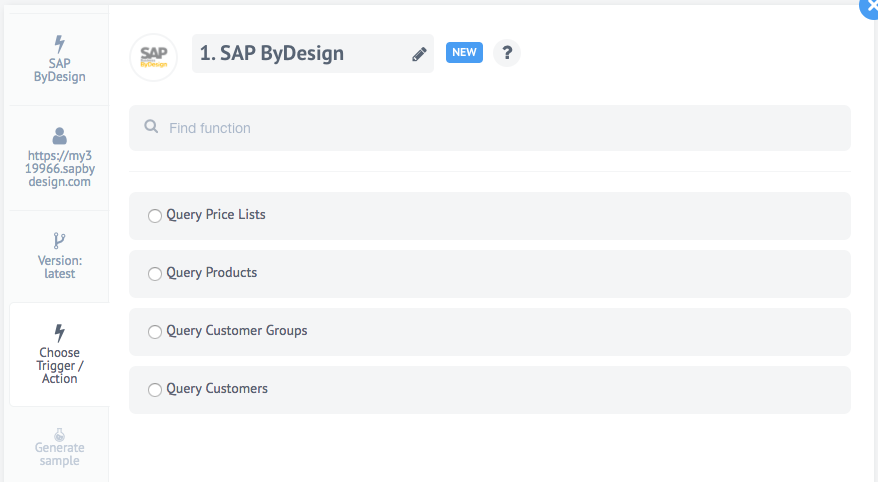This screenshot has width=878, height=482.
Task: Click the 'Query Products' label text
Action: click(x=212, y=273)
